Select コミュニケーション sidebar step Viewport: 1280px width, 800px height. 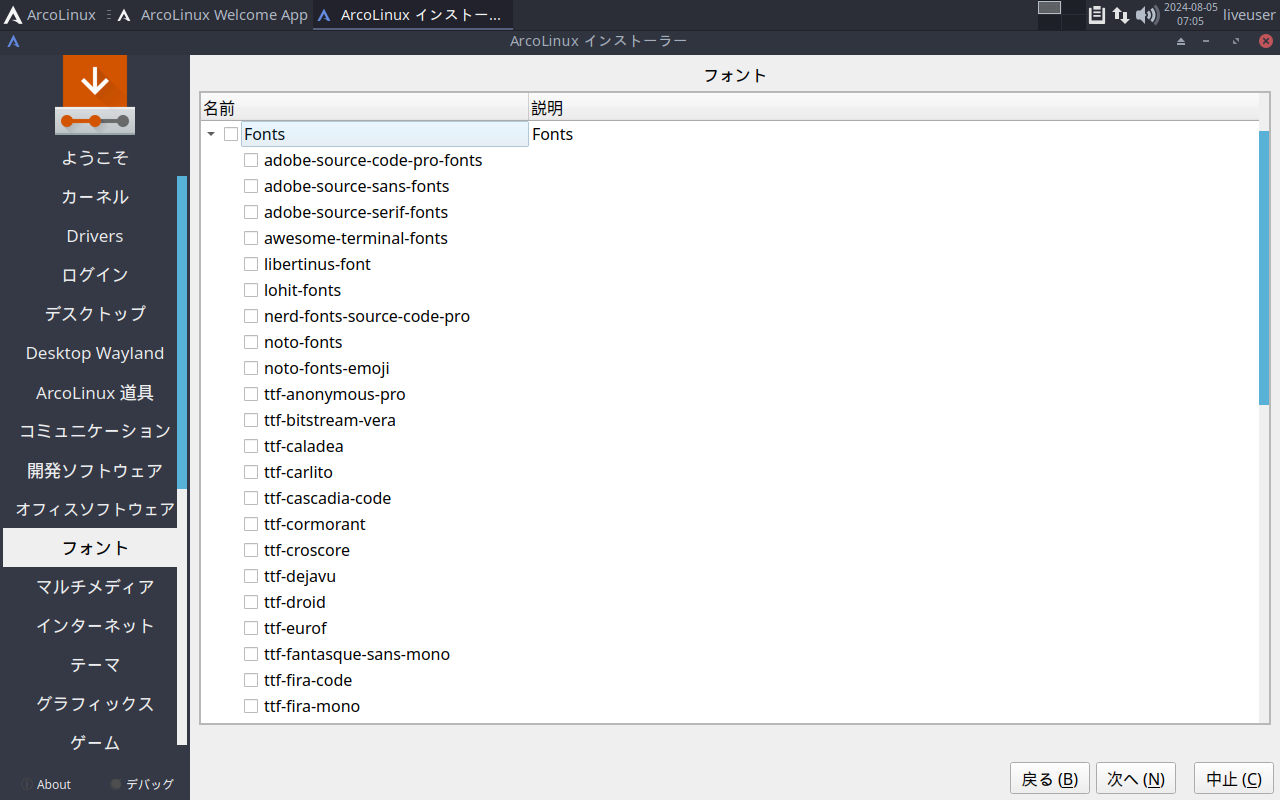click(x=95, y=431)
